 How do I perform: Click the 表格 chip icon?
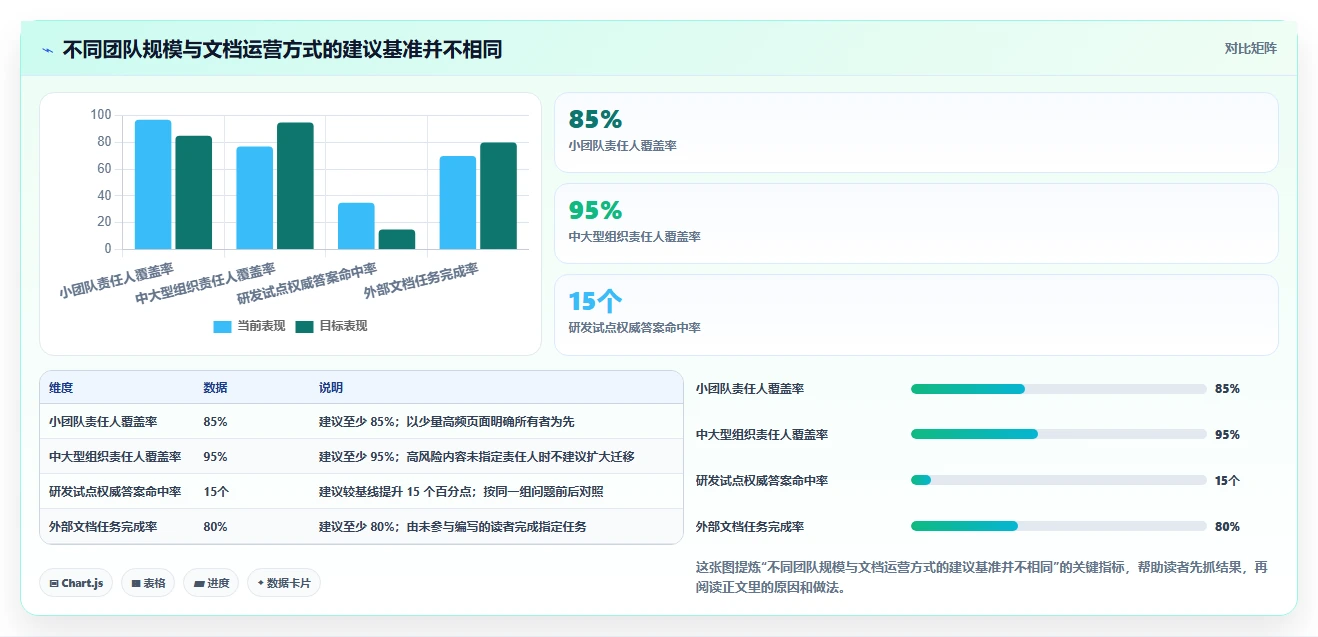click(136, 583)
